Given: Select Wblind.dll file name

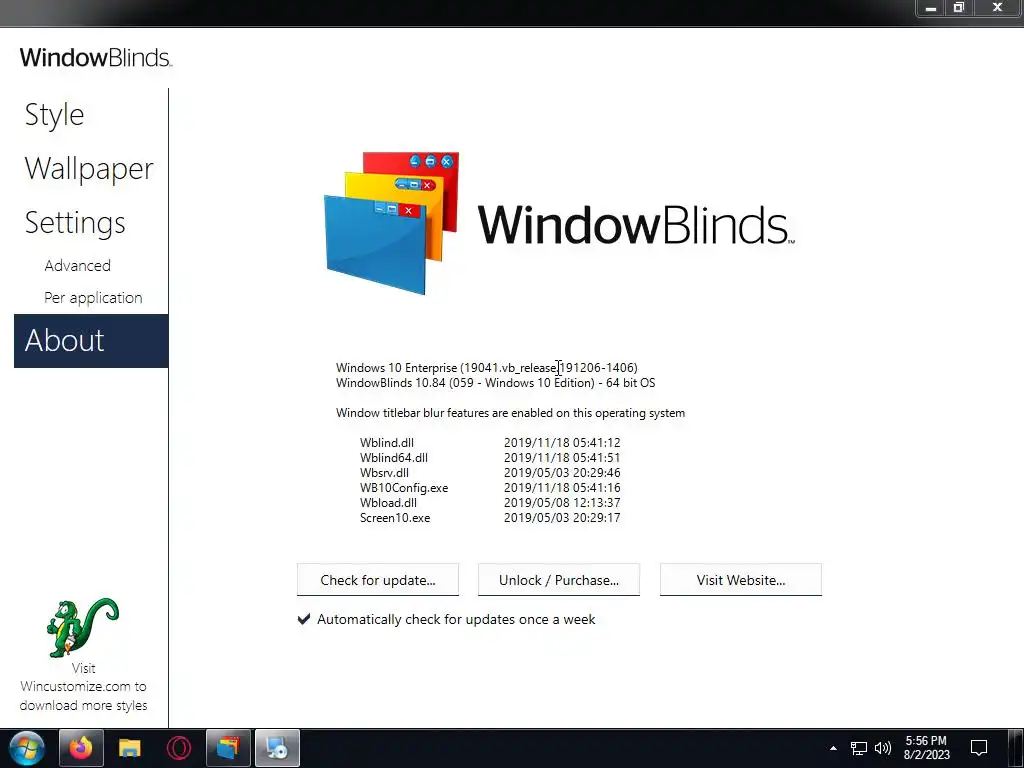Looking at the screenshot, I should pyautogui.click(x=387, y=443).
